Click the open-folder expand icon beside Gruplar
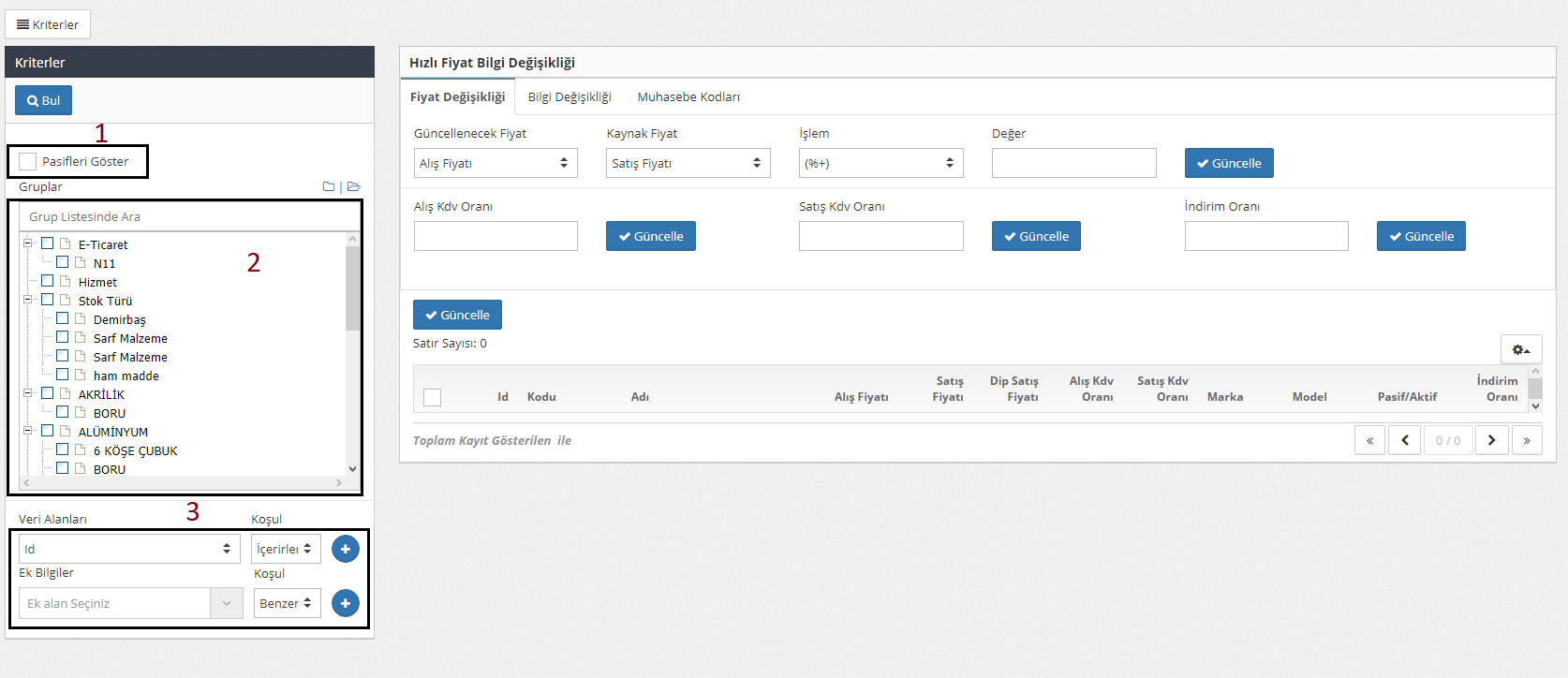The width and height of the screenshot is (1568, 678). pos(353,187)
